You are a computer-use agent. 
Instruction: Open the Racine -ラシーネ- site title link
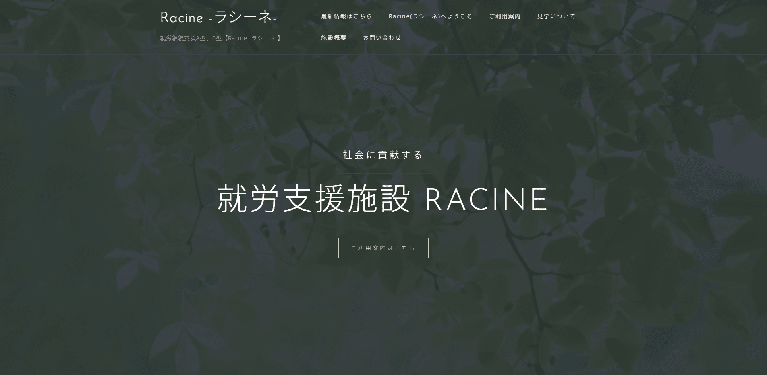[218, 18]
